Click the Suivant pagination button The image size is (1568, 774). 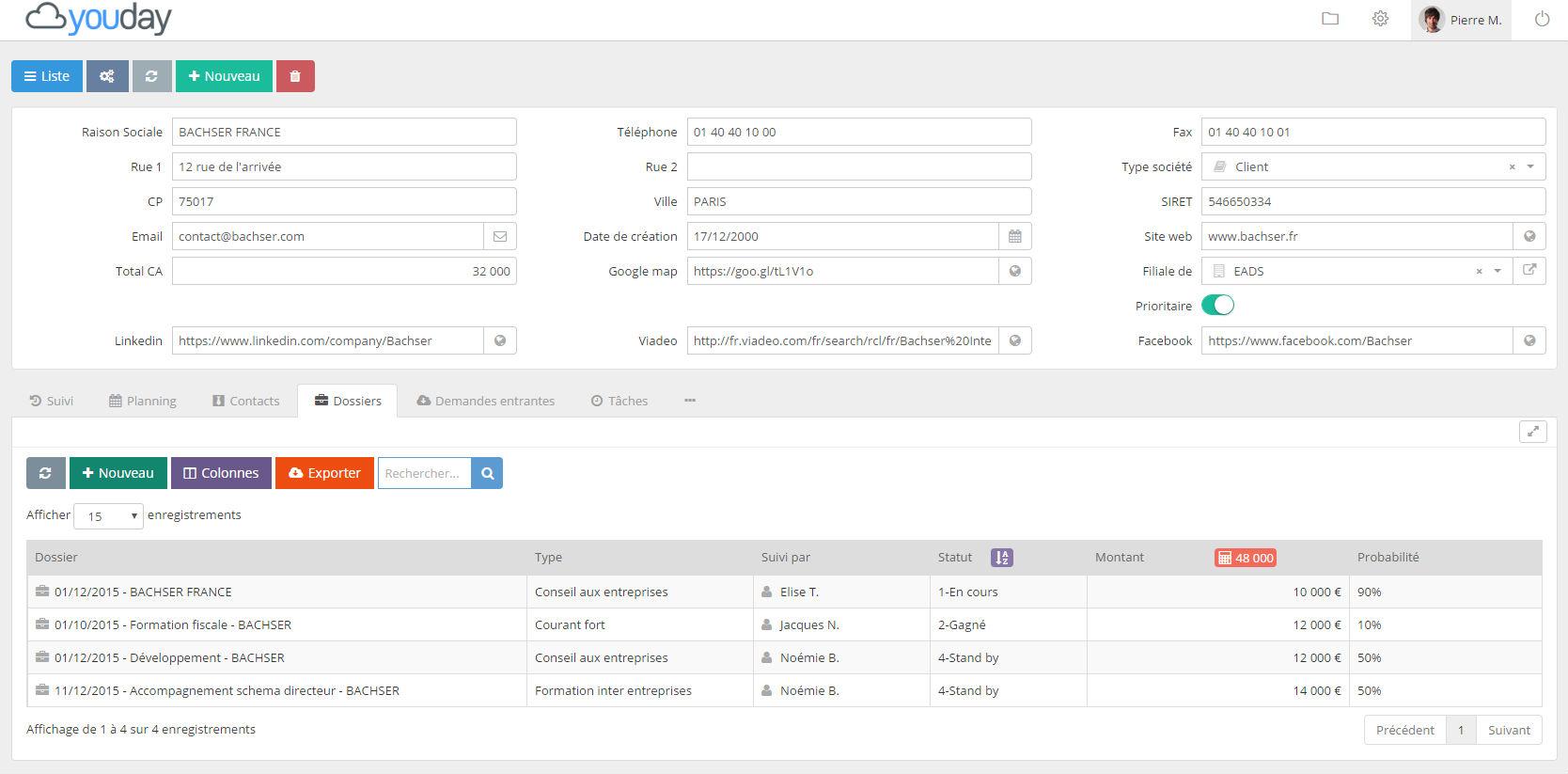(x=1509, y=730)
